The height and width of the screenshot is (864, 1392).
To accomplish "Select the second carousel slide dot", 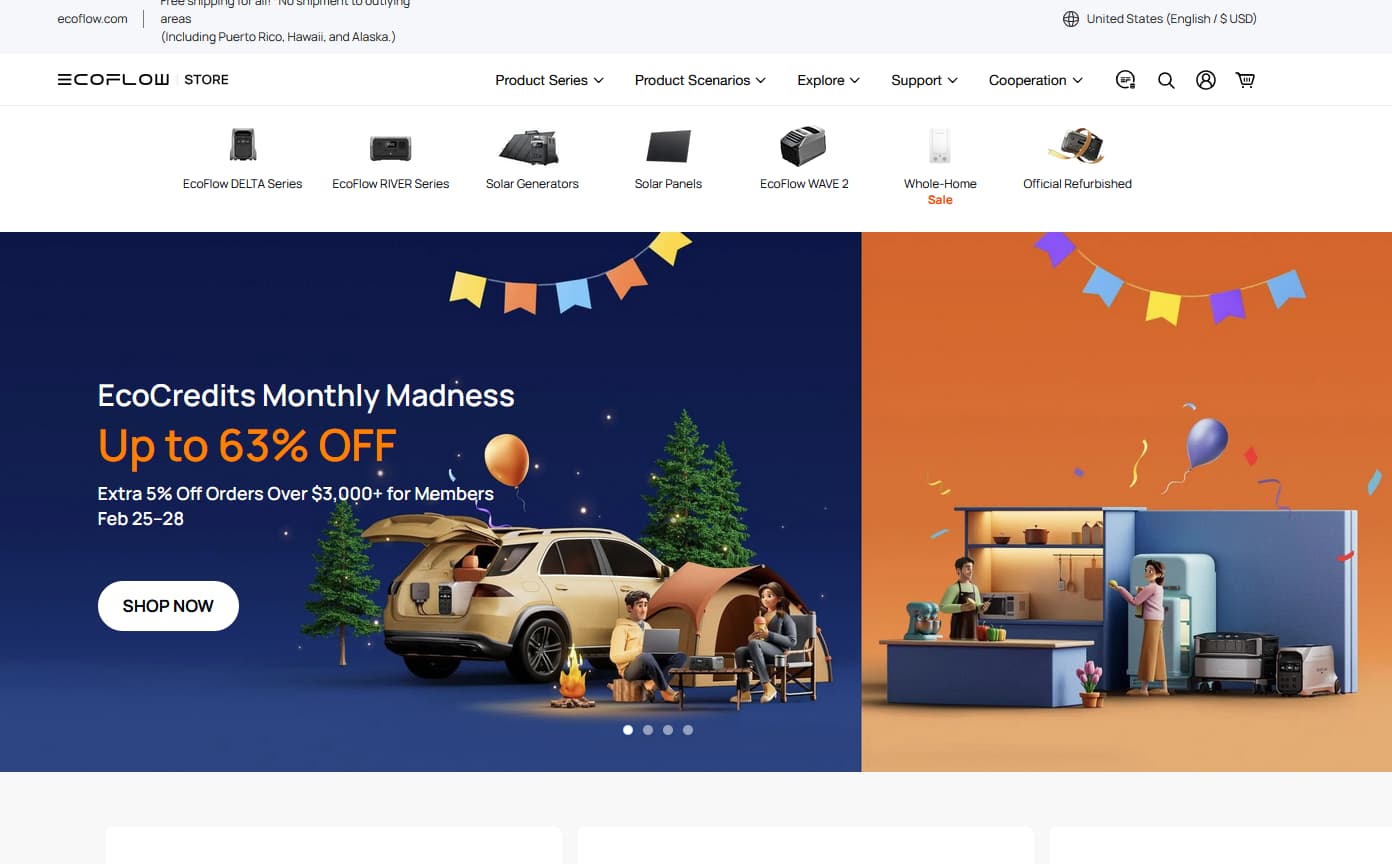I will [x=648, y=730].
